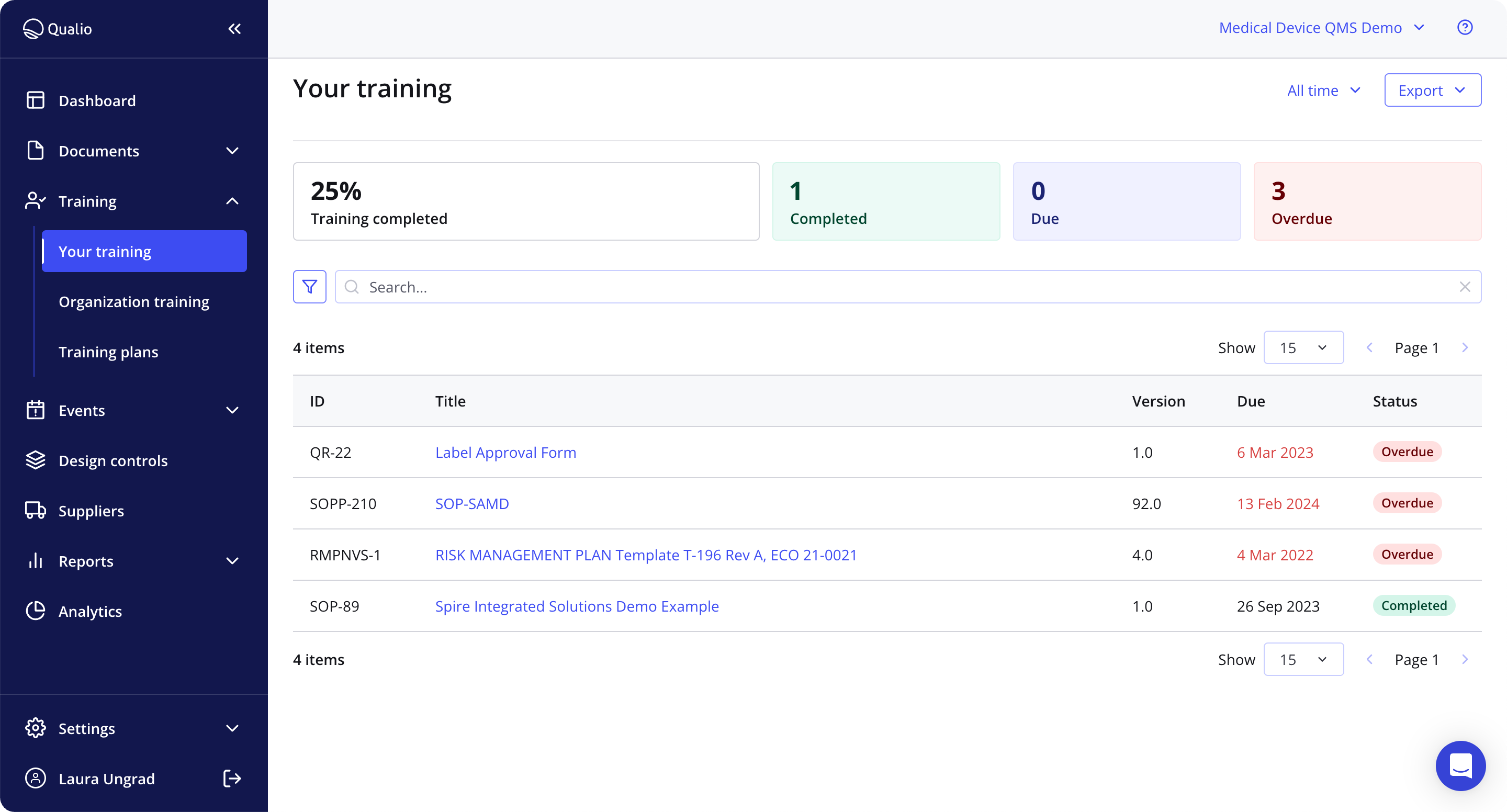Click the SOP-SAMD training link
1507x812 pixels.
[471, 503]
